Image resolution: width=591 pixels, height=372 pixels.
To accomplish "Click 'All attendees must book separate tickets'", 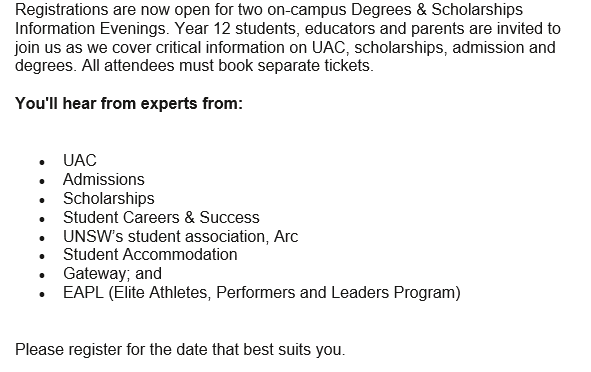I will (x=226, y=66).
